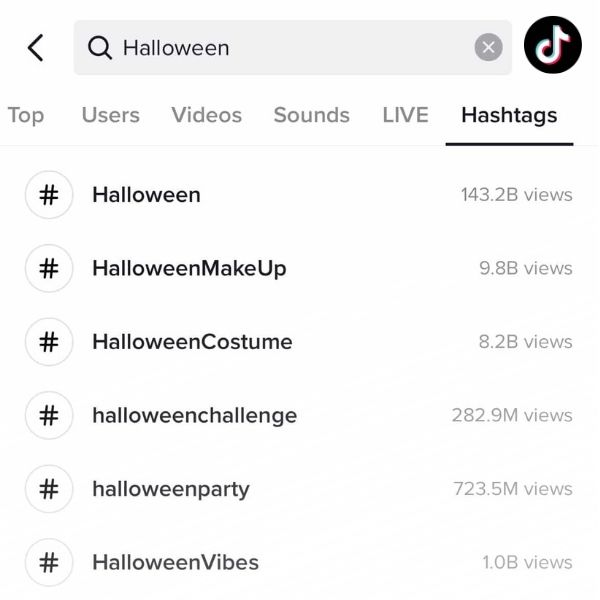
Task: Open the HalloweenMakeUp hashtag result
Action: pyautogui.click(x=299, y=268)
